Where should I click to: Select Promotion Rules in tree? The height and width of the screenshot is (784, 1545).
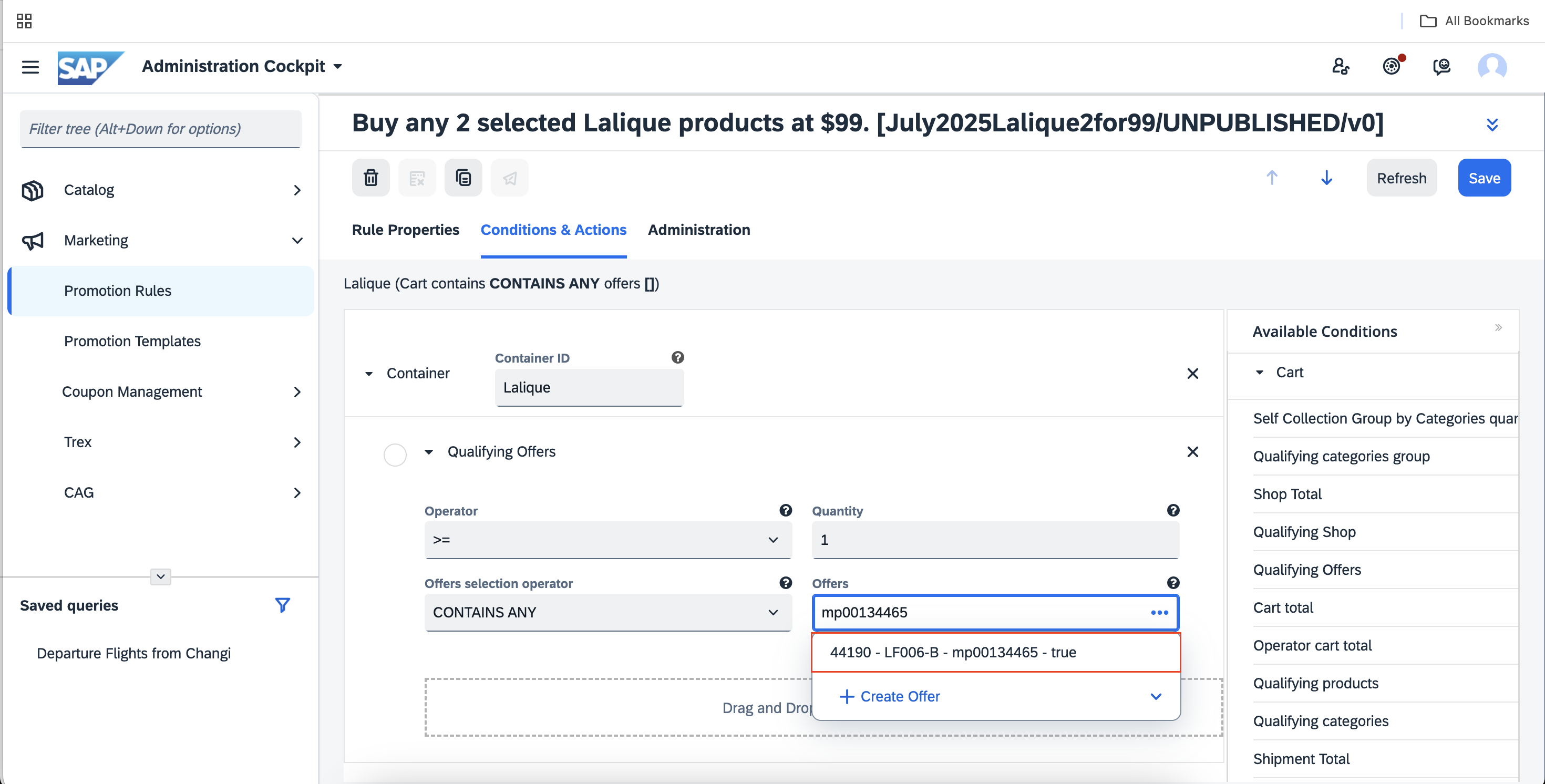point(161,291)
